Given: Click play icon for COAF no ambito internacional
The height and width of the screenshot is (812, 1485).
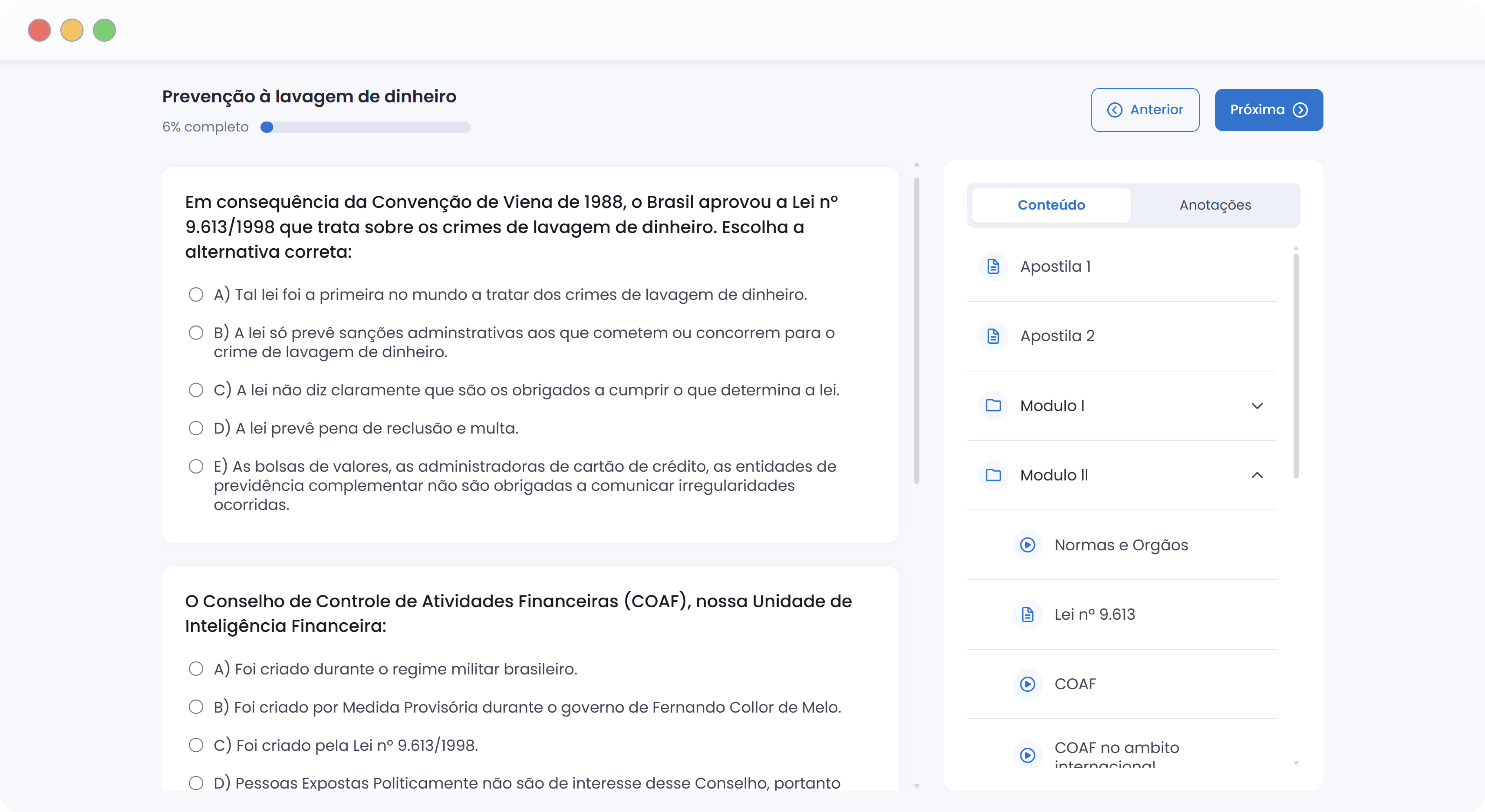Looking at the screenshot, I should [1027, 754].
